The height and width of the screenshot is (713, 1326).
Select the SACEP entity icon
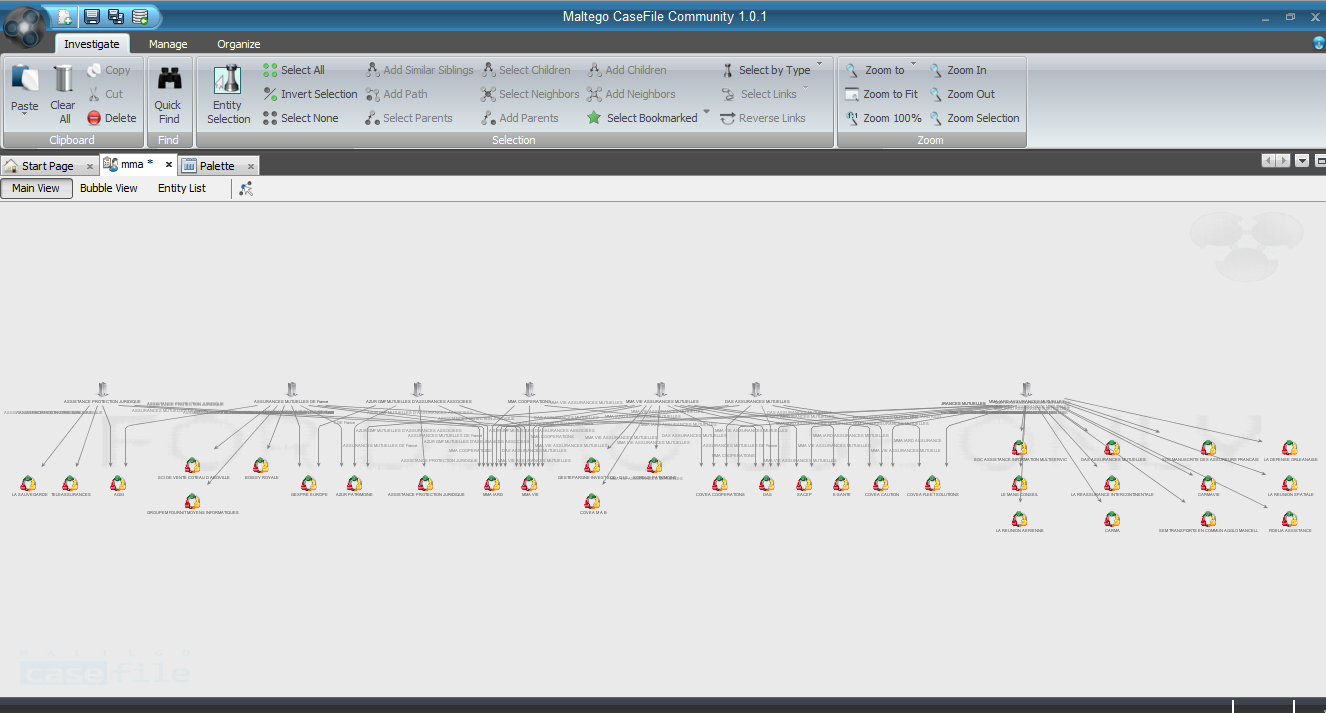pyautogui.click(x=804, y=484)
